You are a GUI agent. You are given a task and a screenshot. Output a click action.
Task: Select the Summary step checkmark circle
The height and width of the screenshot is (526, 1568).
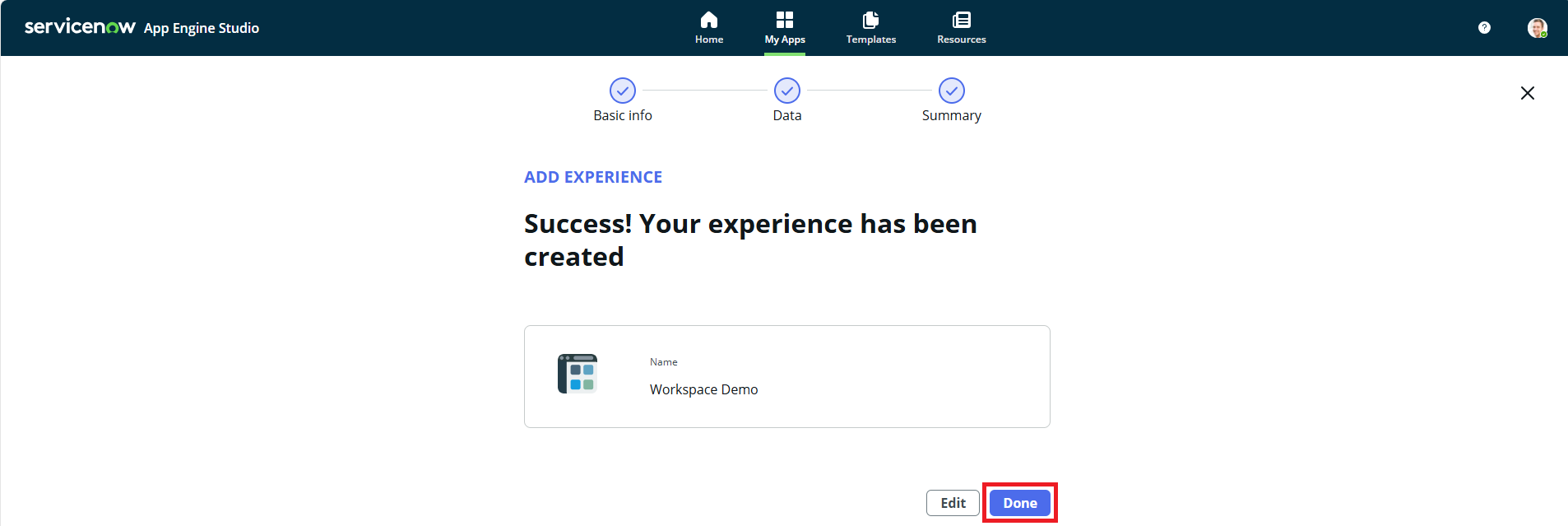click(x=951, y=91)
